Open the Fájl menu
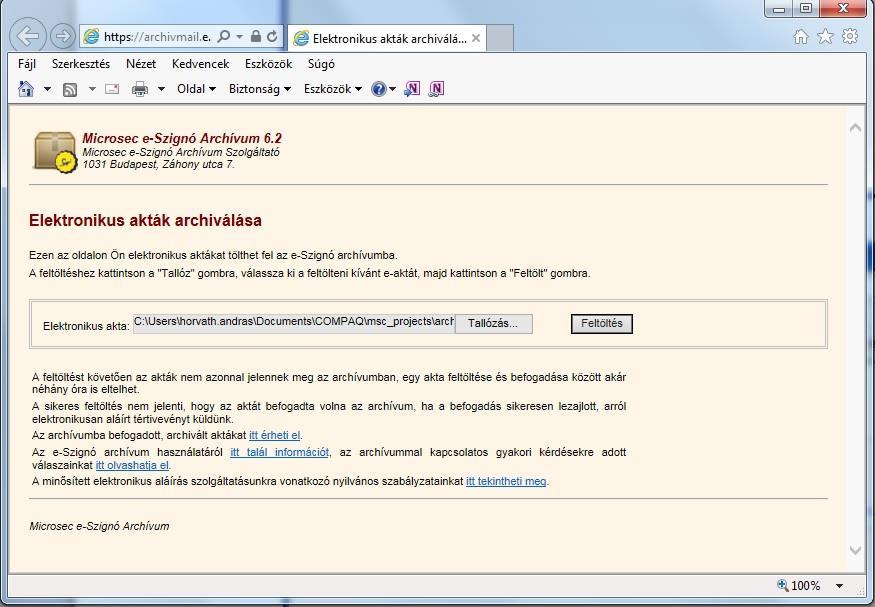Viewport: 875px width, 607px height. (27, 64)
